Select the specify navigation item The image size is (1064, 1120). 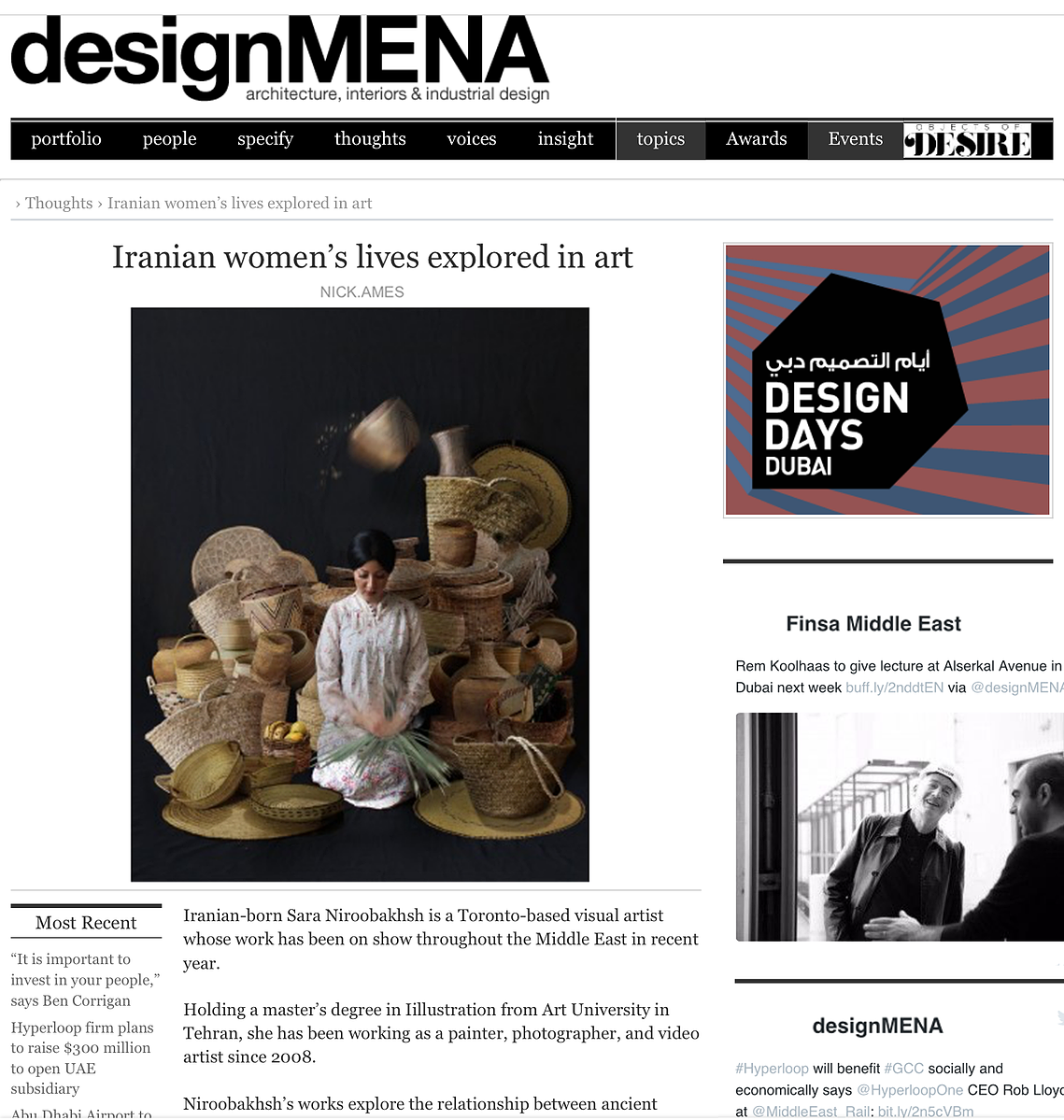[265, 138]
